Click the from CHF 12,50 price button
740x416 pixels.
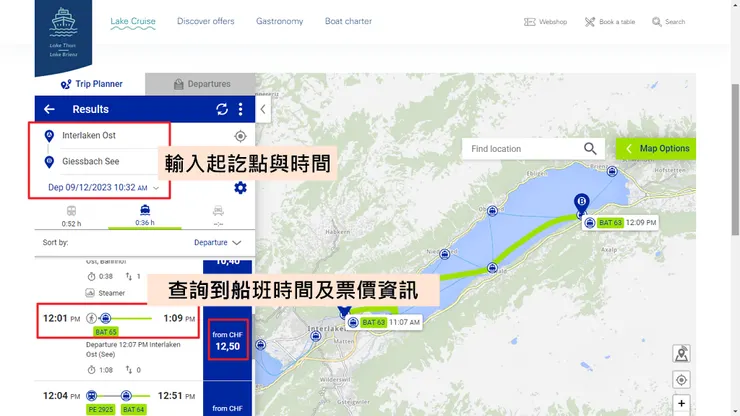[228, 340]
